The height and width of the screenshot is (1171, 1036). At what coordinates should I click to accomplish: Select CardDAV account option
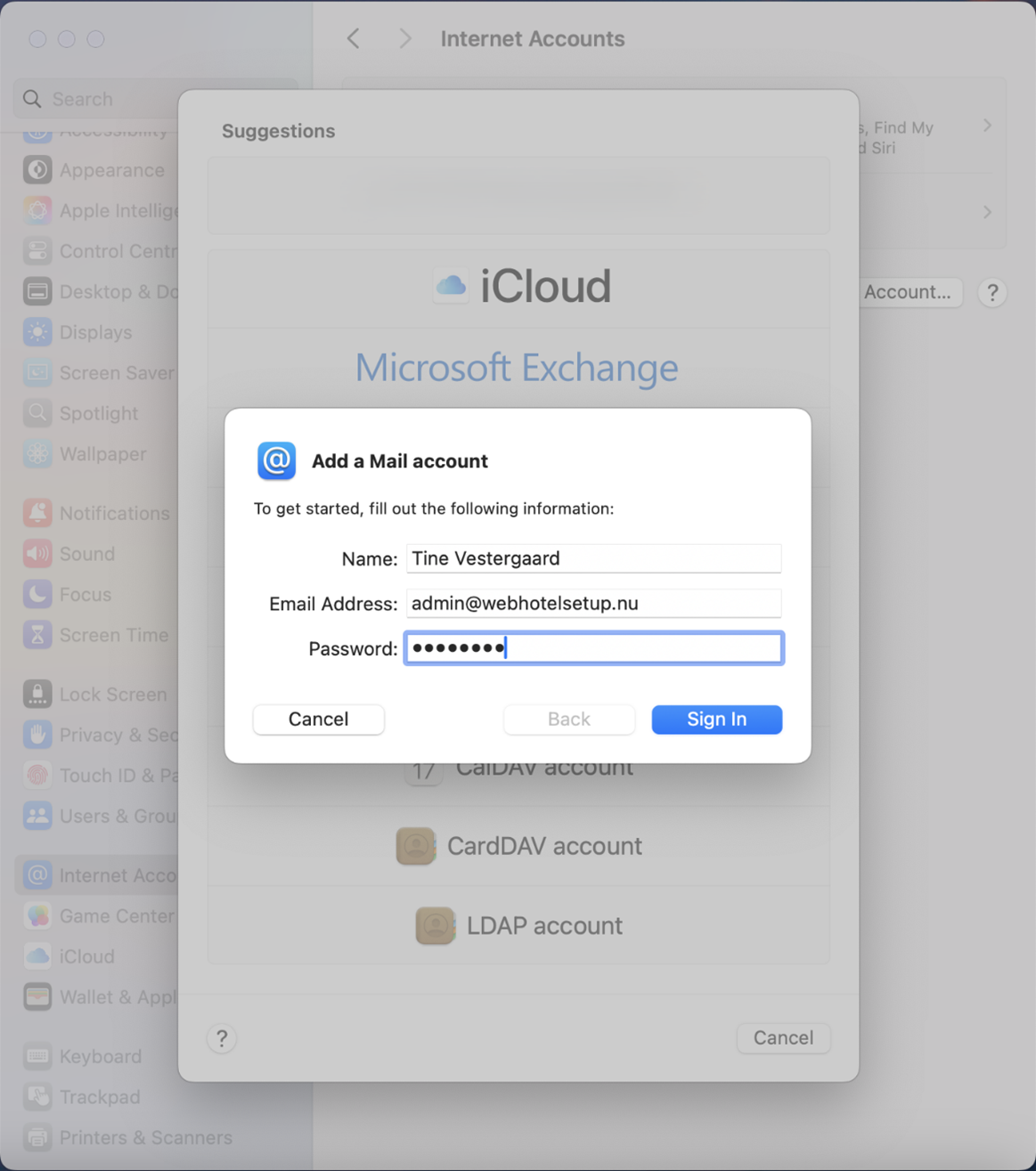[518, 846]
